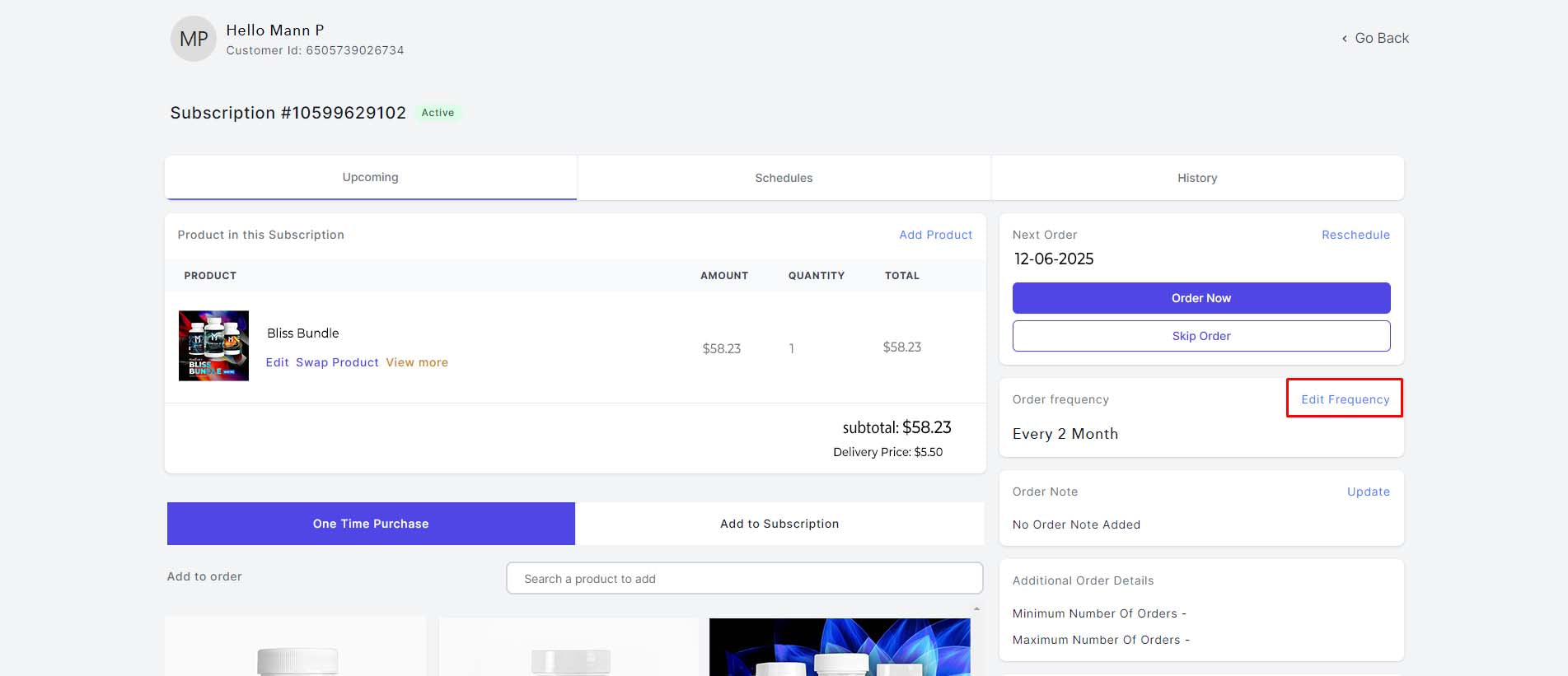Expand View more for Bliss Bundle
The height and width of the screenshot is (676, 1568).
click(417, 362)
